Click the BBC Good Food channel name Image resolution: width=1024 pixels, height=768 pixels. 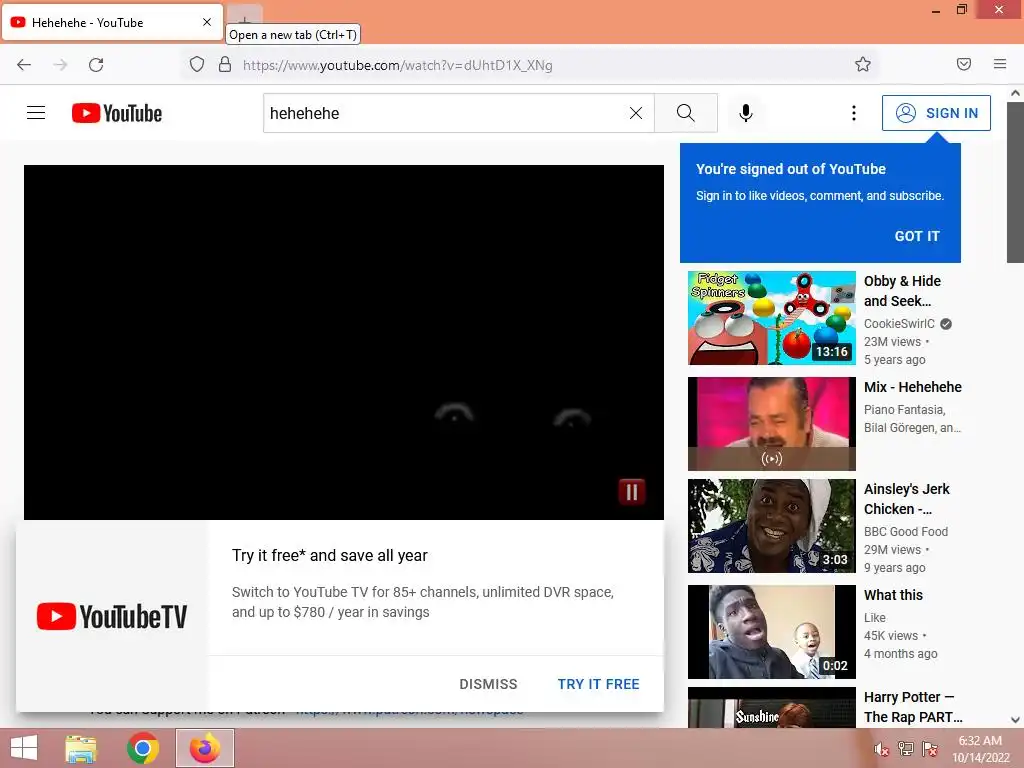point(906,532)
